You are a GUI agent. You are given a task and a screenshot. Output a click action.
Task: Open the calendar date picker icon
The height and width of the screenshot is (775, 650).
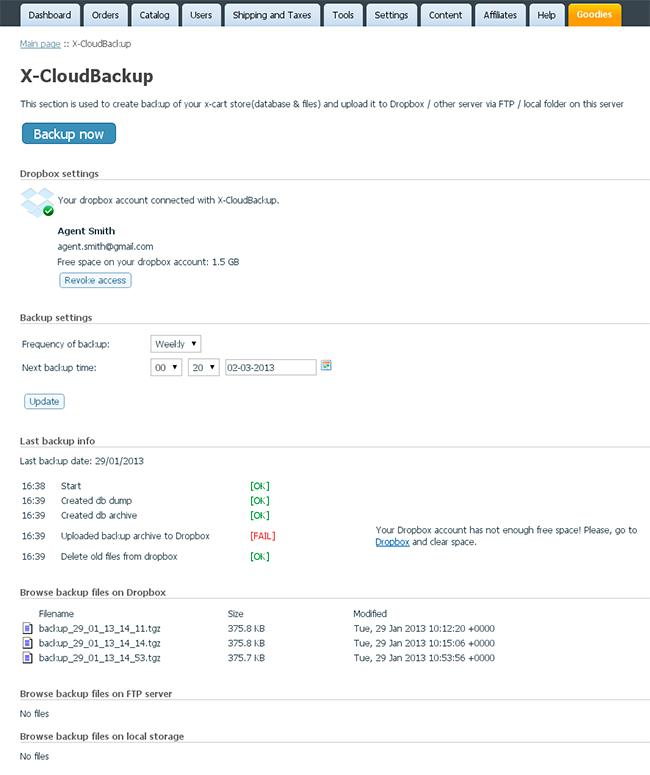coord(326,365)
